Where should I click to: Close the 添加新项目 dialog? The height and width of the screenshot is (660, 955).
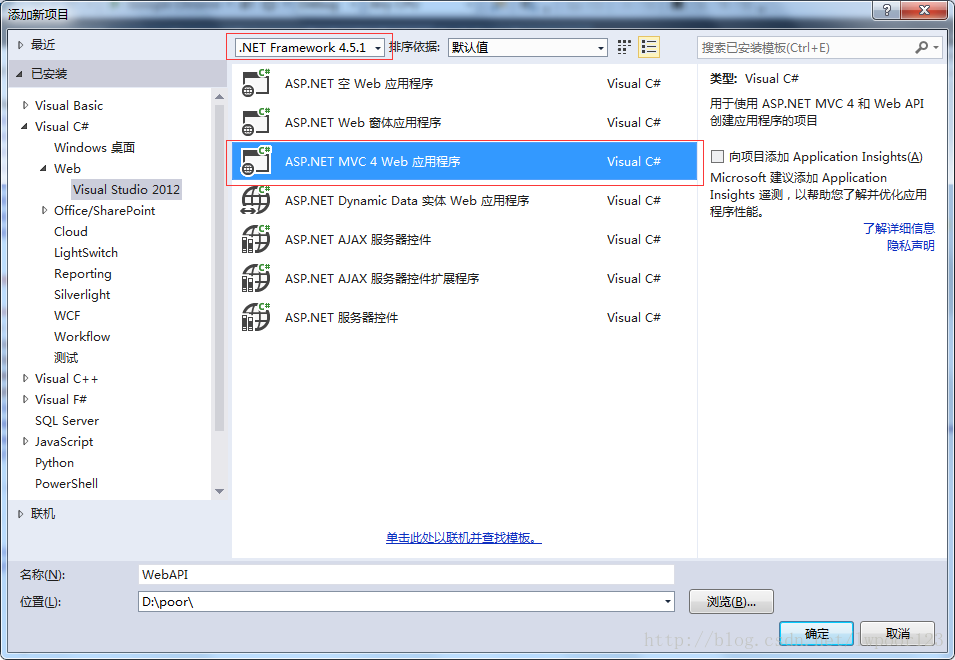(x=924, y=10)
